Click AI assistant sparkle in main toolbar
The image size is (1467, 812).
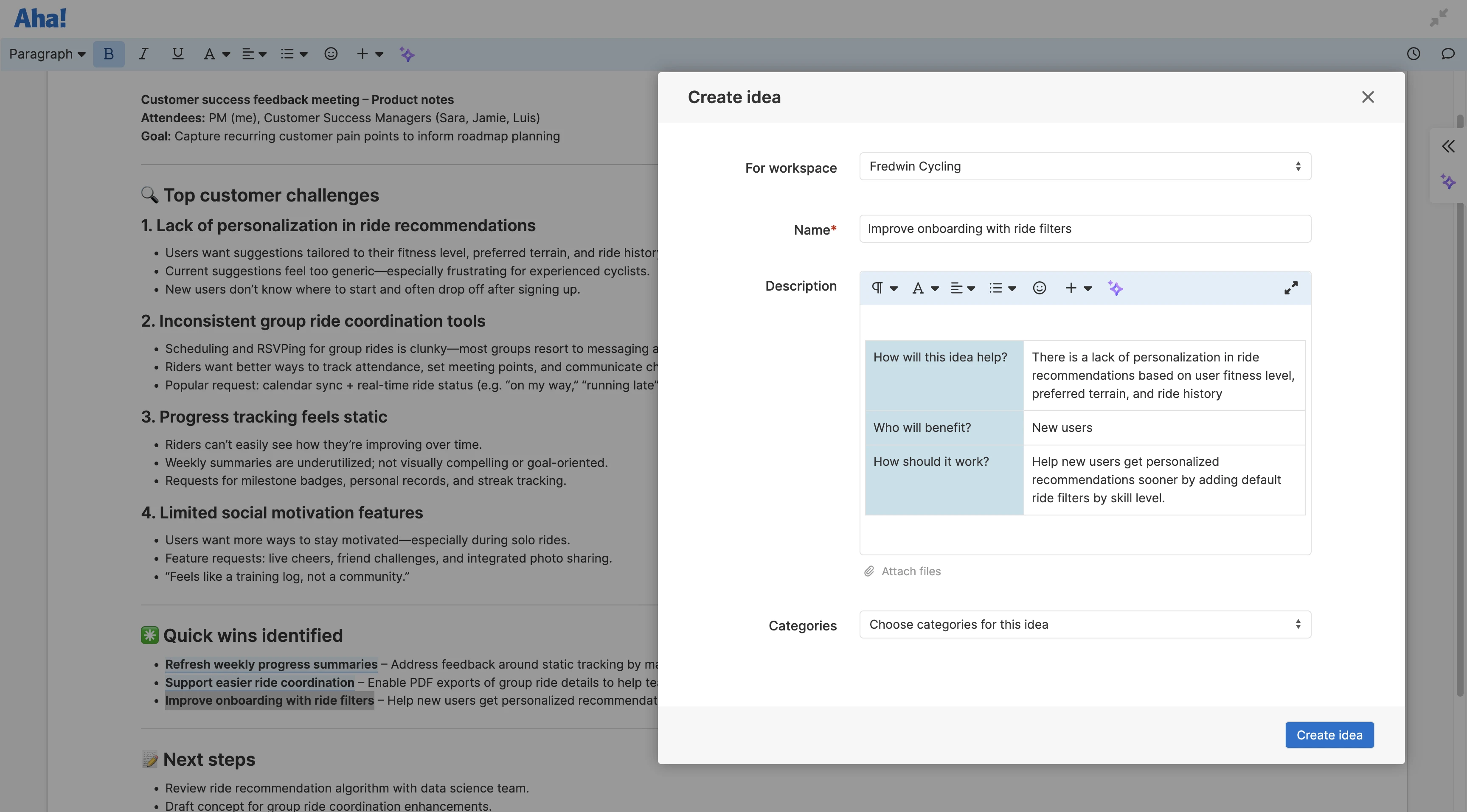pyautogui.click(x=407, y=54)
